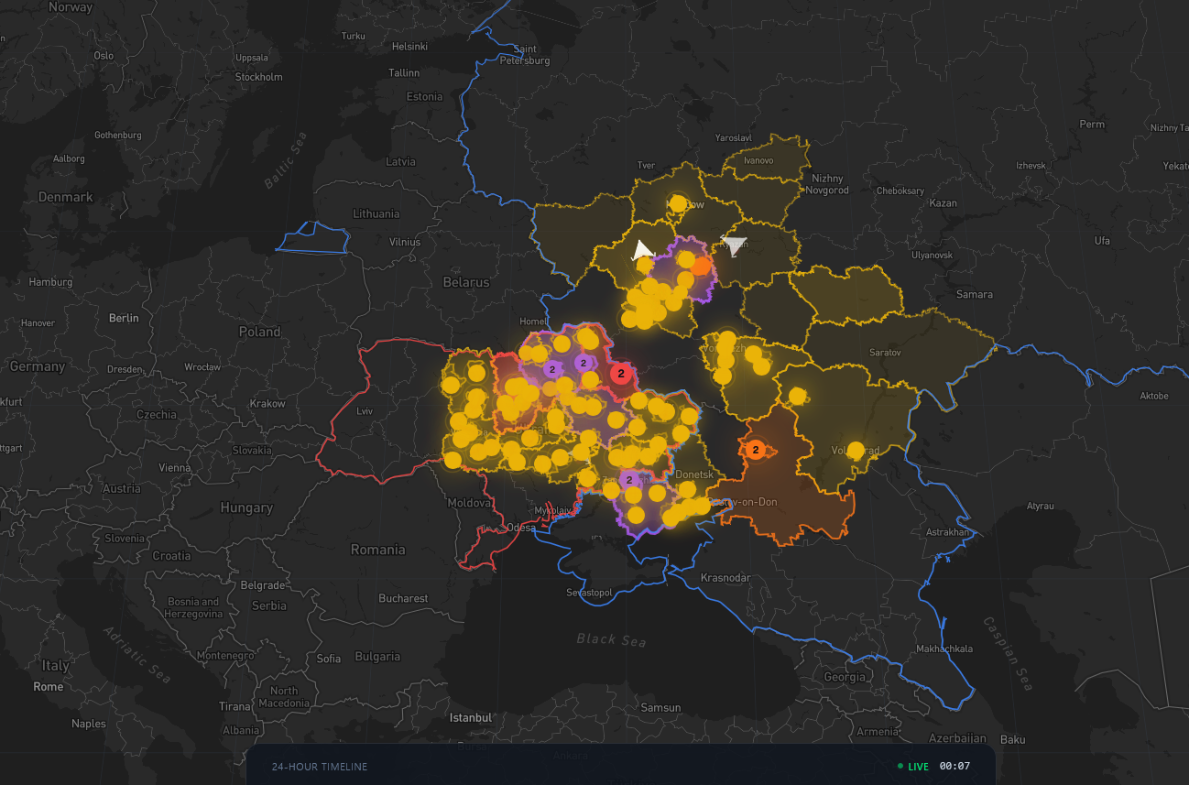Screen dimensions: 1189x785
Task: Click the Makhachkala city label
Action: coord(944,648)
